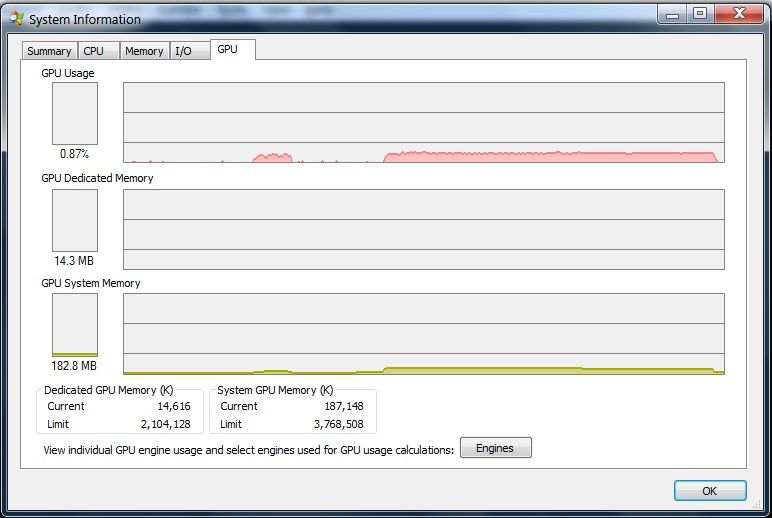
Task: Click the 14.3 MB value label
Action: [74, 260]
